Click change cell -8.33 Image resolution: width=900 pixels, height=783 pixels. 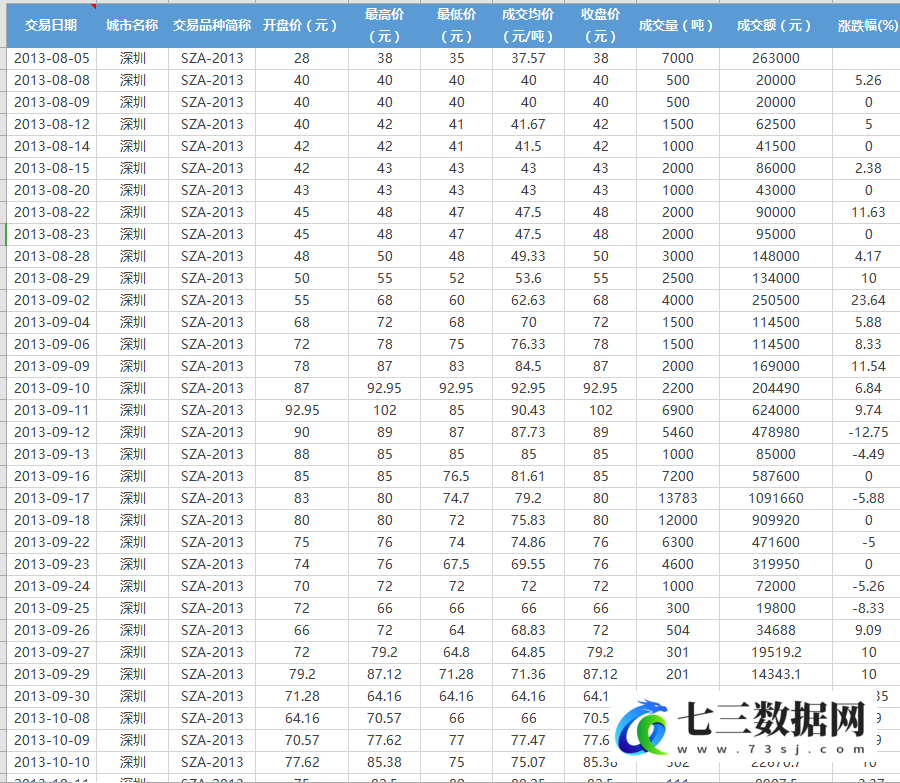click(868, 608)
